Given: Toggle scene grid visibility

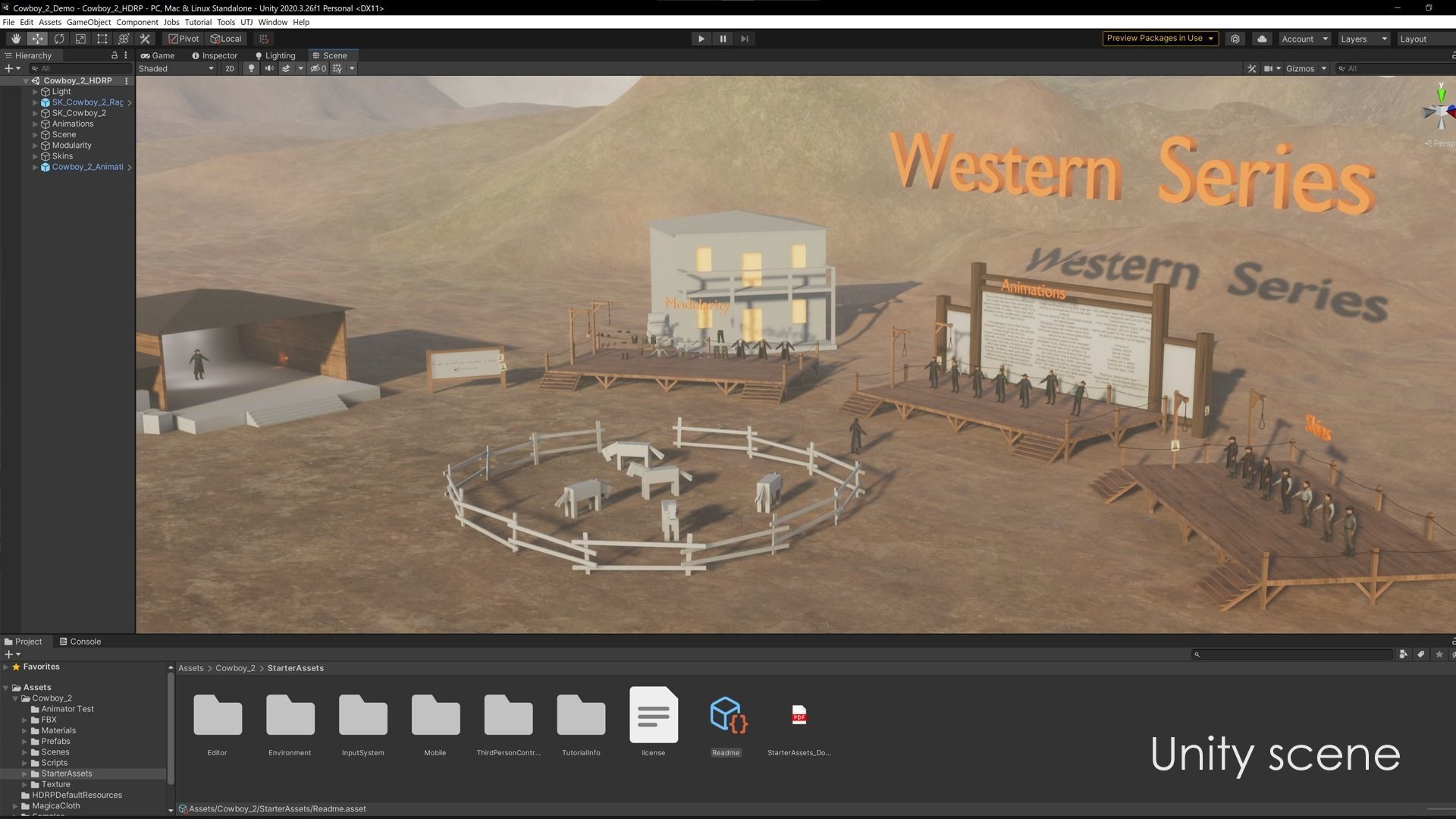Looking at the screenshot, I should [x=337, y=68].
